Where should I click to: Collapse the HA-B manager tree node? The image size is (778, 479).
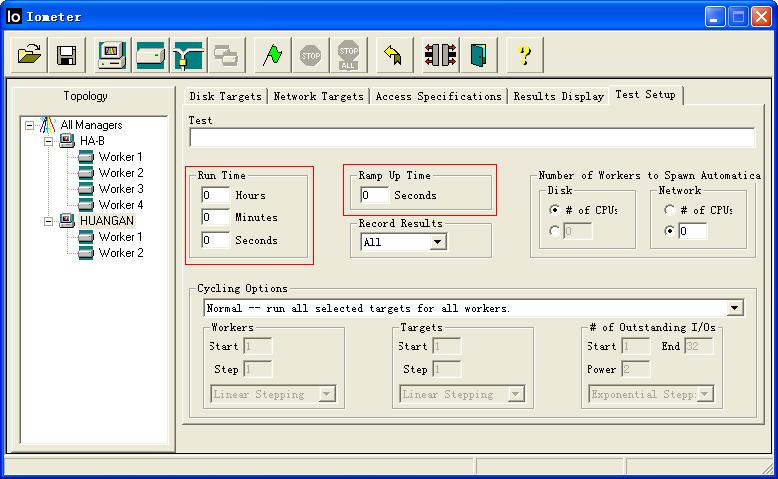point(49,141)
